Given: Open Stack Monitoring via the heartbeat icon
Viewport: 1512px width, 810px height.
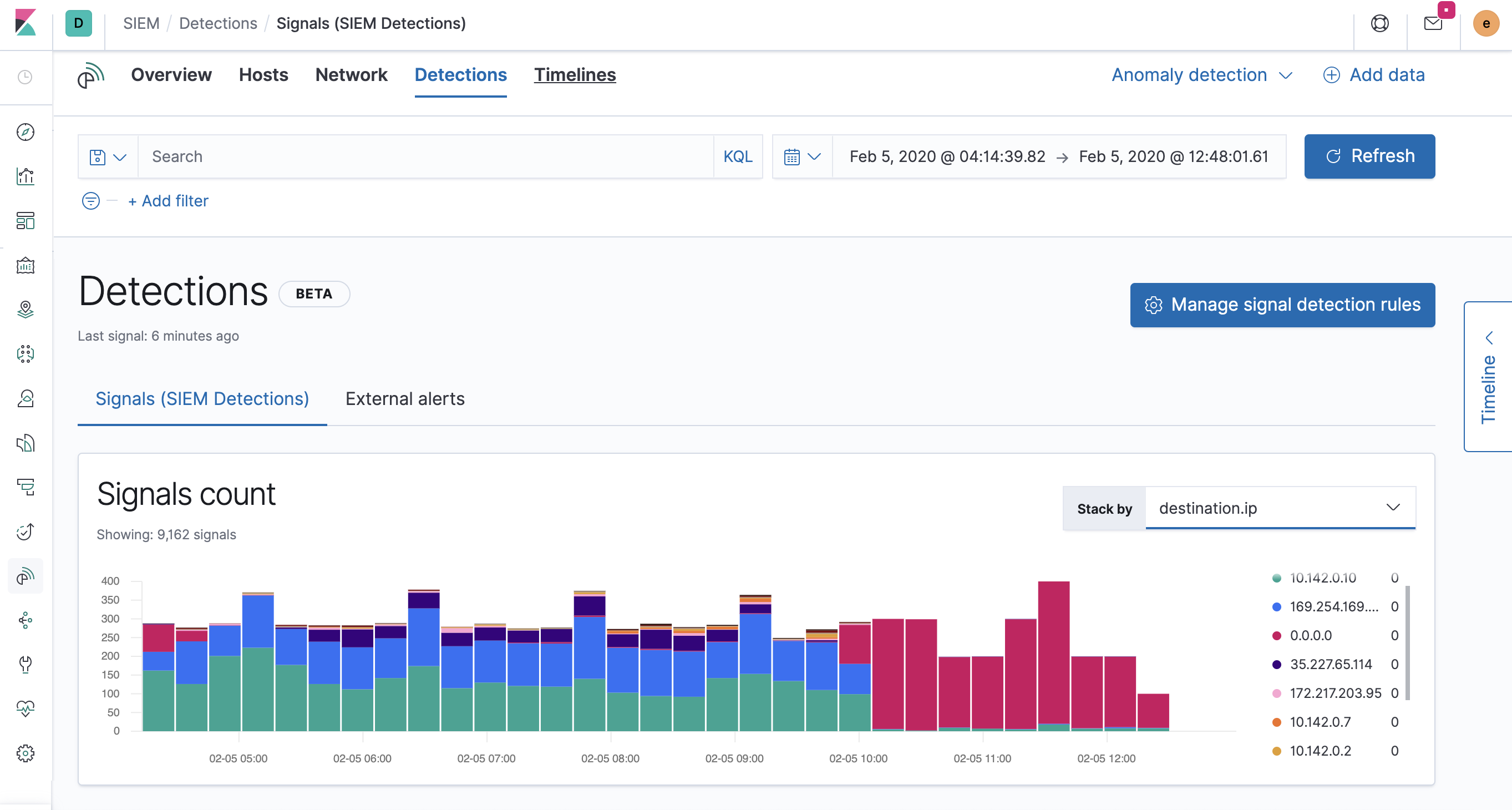Looking at the screenshot, I should [26, 708].
